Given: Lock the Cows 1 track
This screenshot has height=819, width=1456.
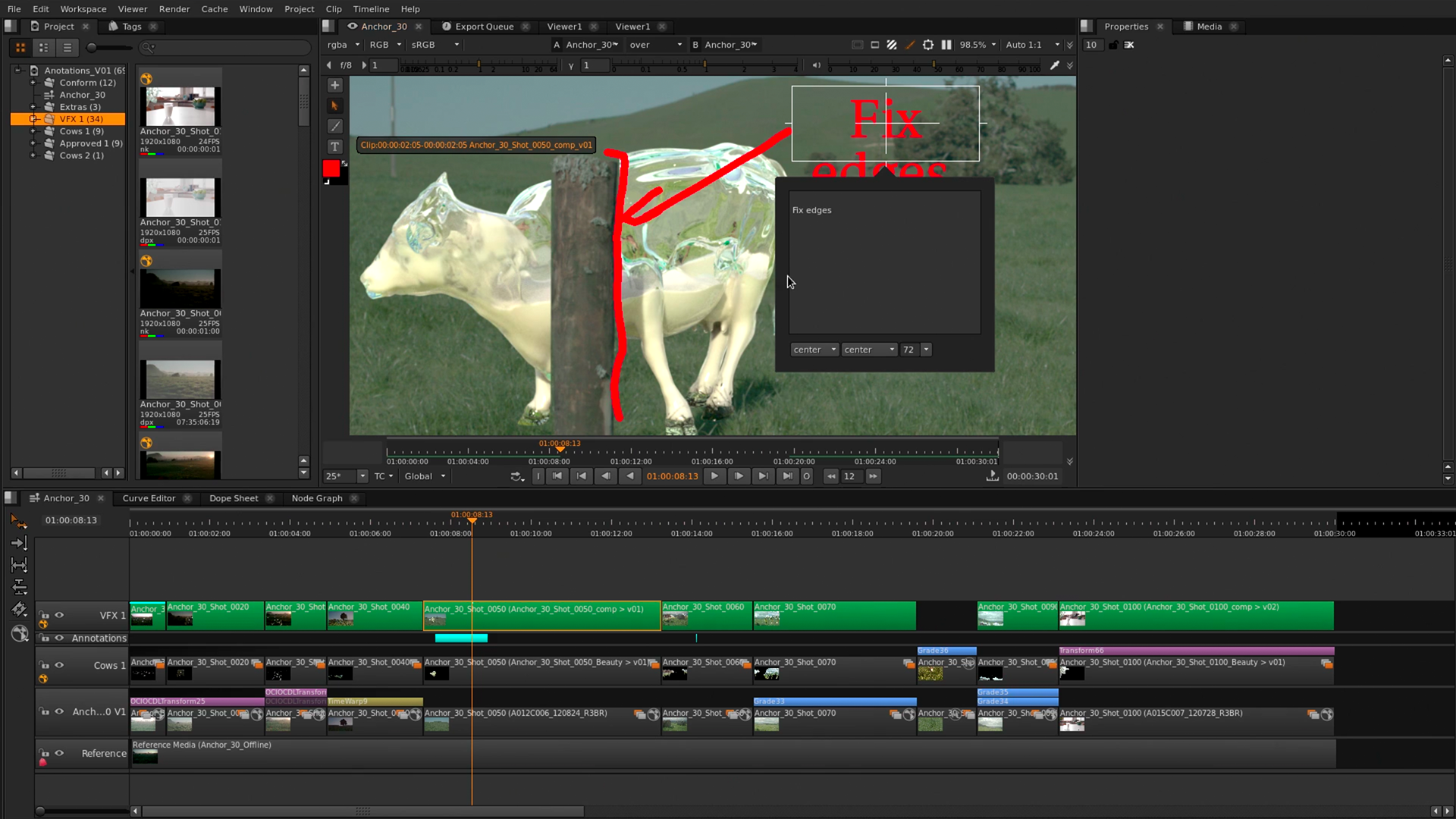Looking at the screenshot, I should 44,665.
